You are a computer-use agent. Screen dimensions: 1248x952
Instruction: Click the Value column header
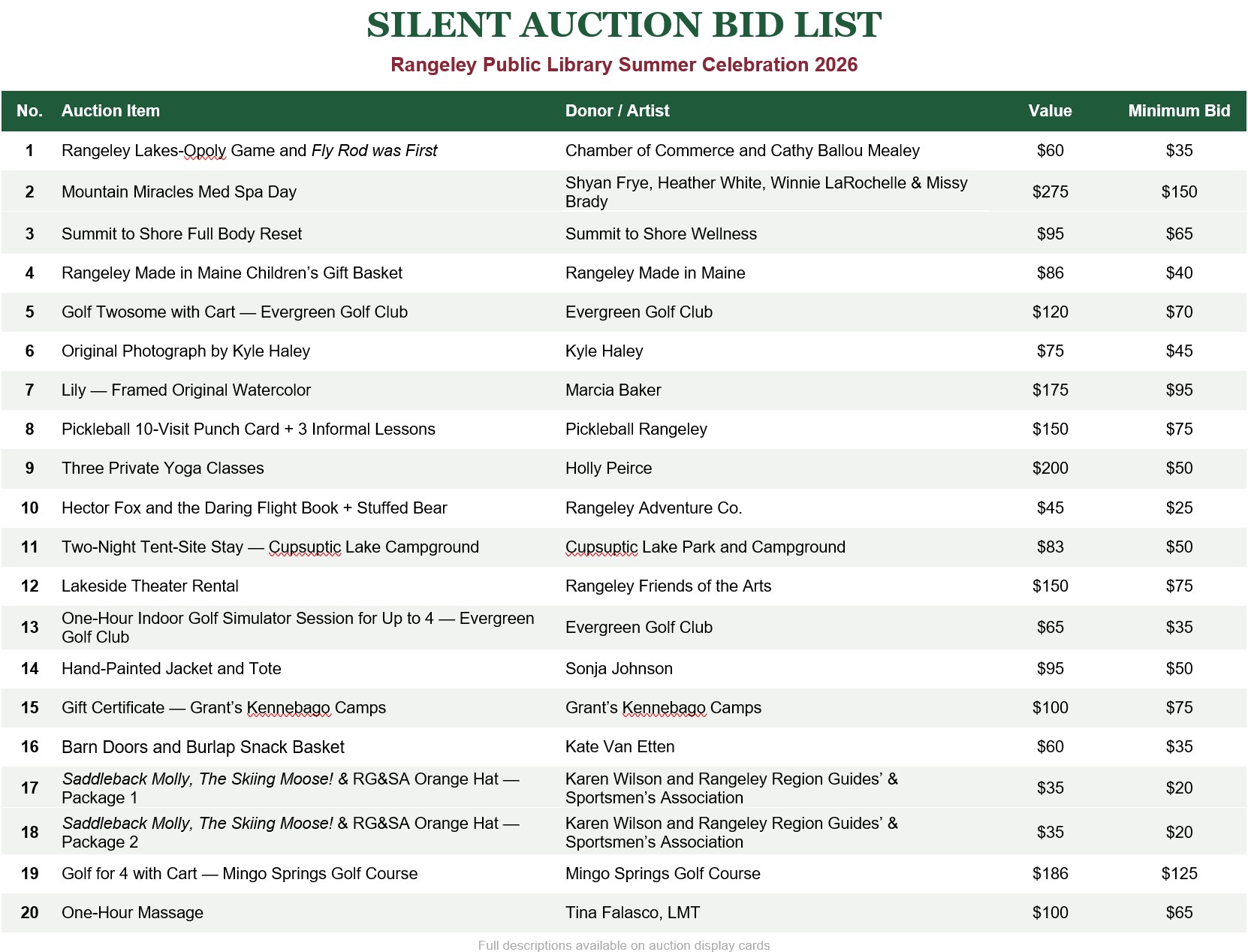coord(1050,111)
